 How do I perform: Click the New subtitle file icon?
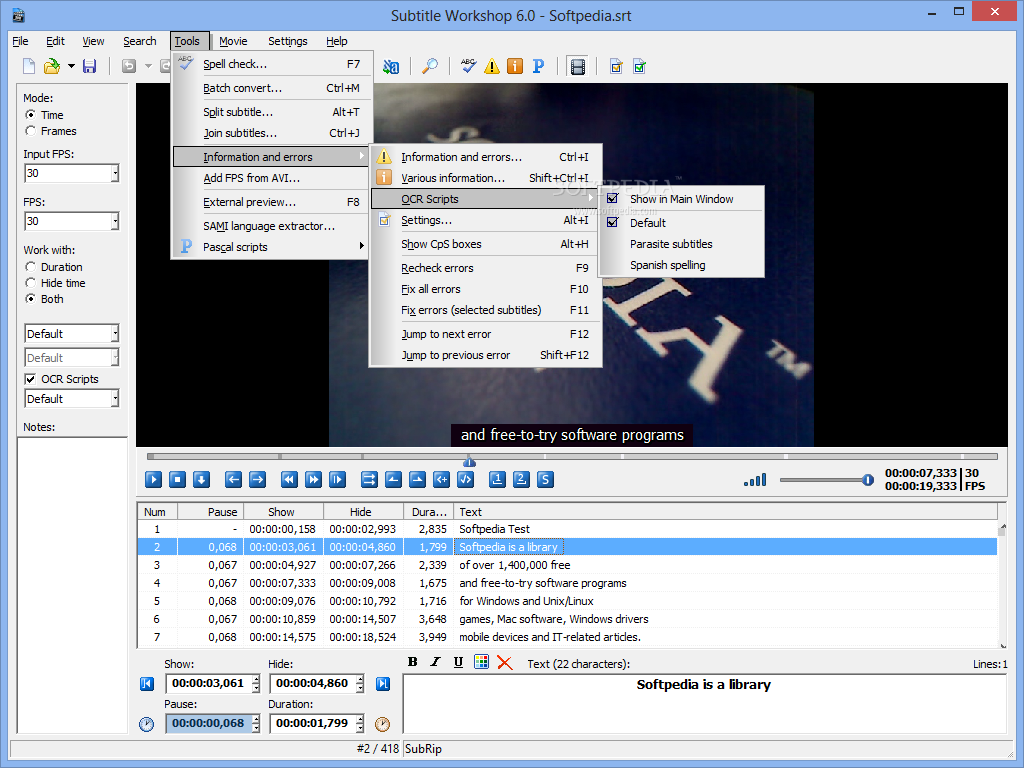tap(29, 66)
